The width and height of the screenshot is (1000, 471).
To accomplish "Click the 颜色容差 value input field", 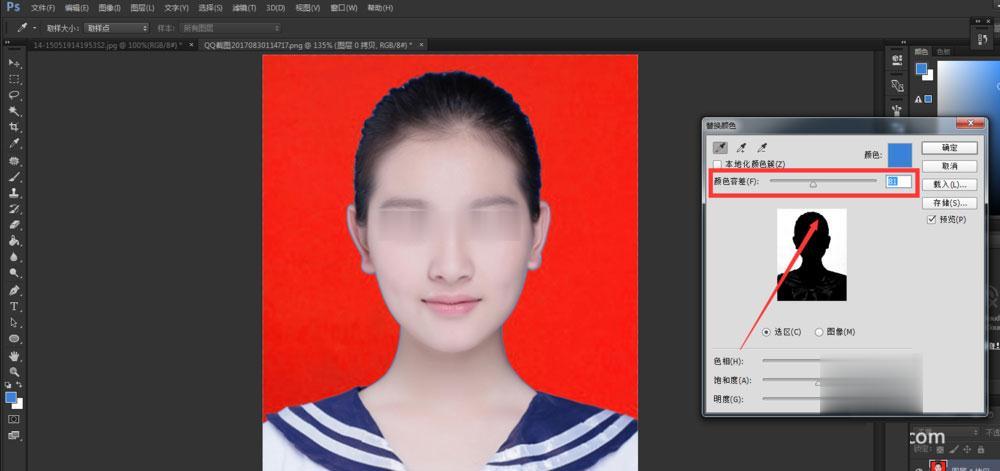I will pyautogui.click(x=899, y=182).
